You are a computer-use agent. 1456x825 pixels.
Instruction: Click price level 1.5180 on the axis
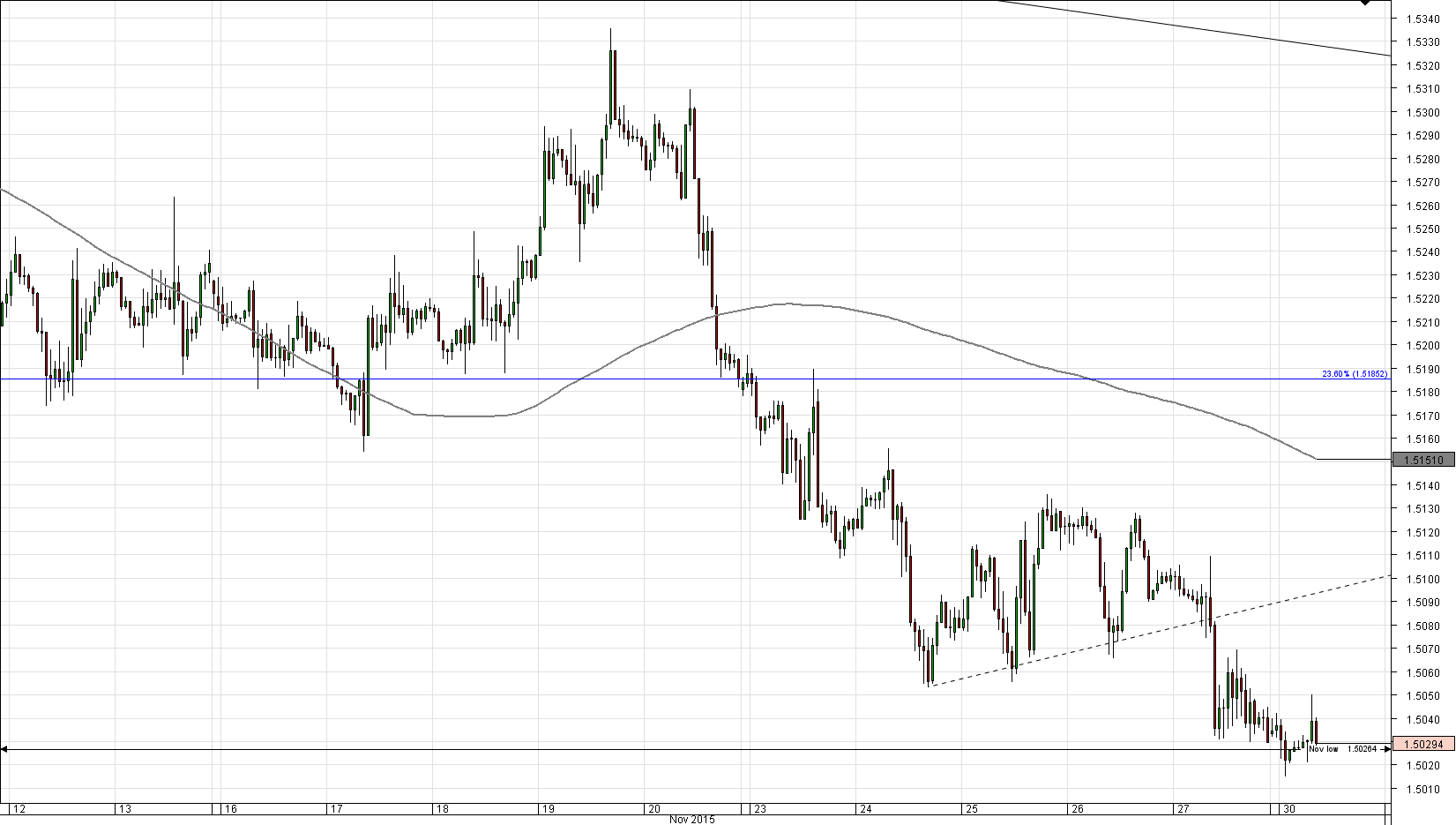click(1424, 393)
